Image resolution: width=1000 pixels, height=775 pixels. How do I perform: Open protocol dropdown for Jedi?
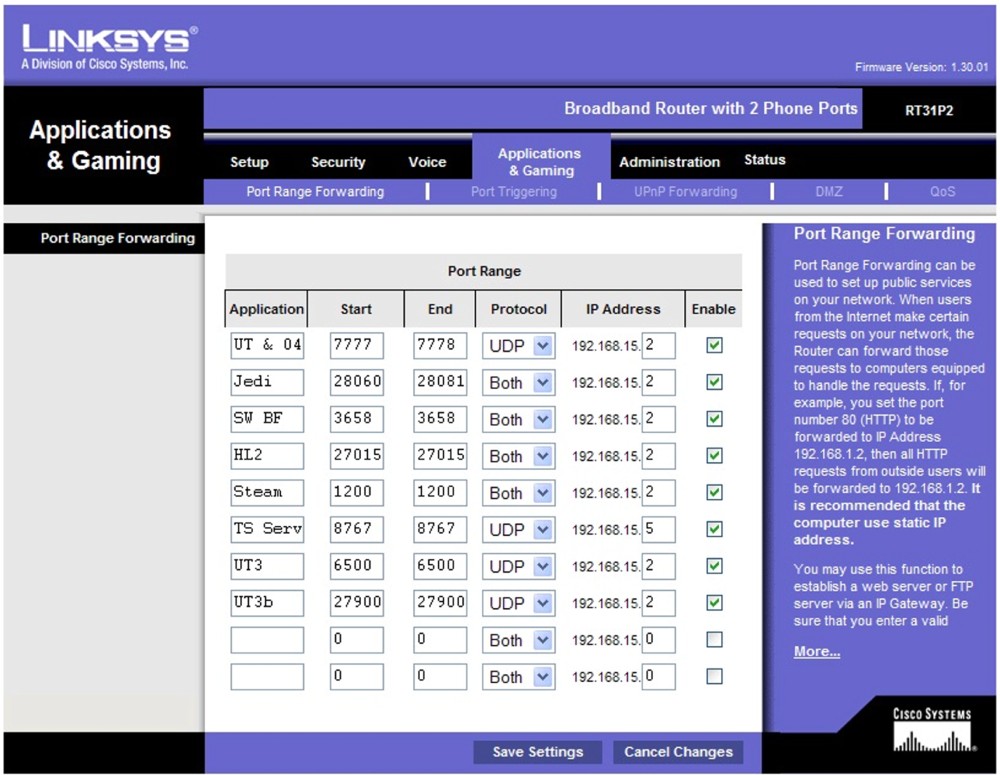point(518,383)
